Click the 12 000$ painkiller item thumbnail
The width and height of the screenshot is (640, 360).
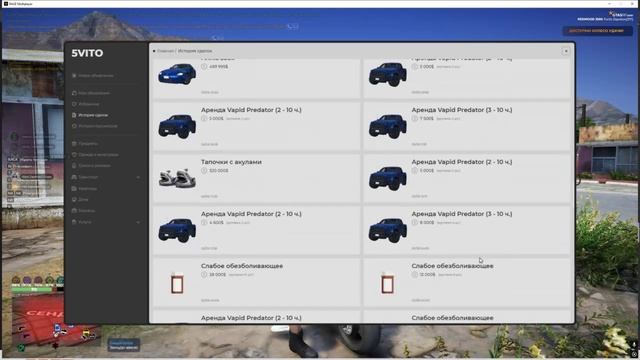pos(387,284)
